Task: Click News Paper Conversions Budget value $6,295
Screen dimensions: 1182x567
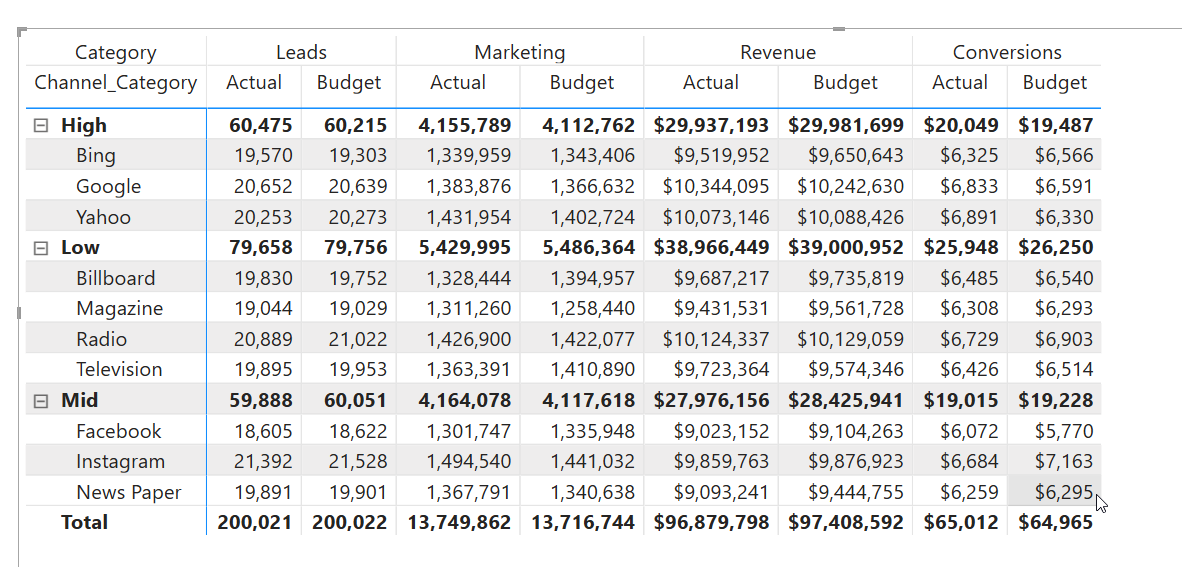Action: (1064, 492)
